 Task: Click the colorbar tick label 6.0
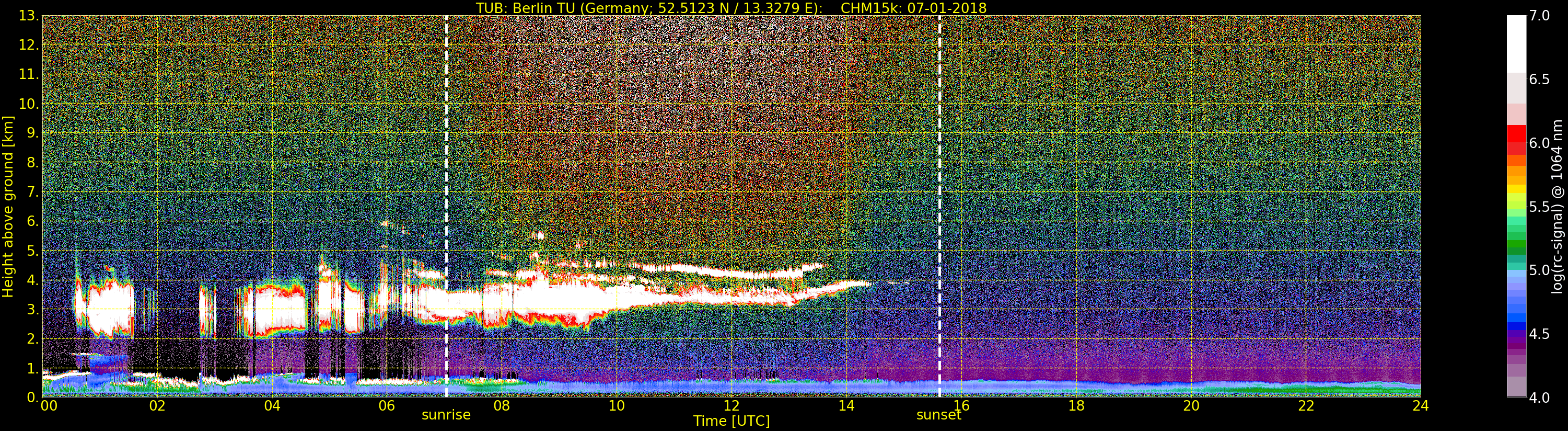point(1539,143)
